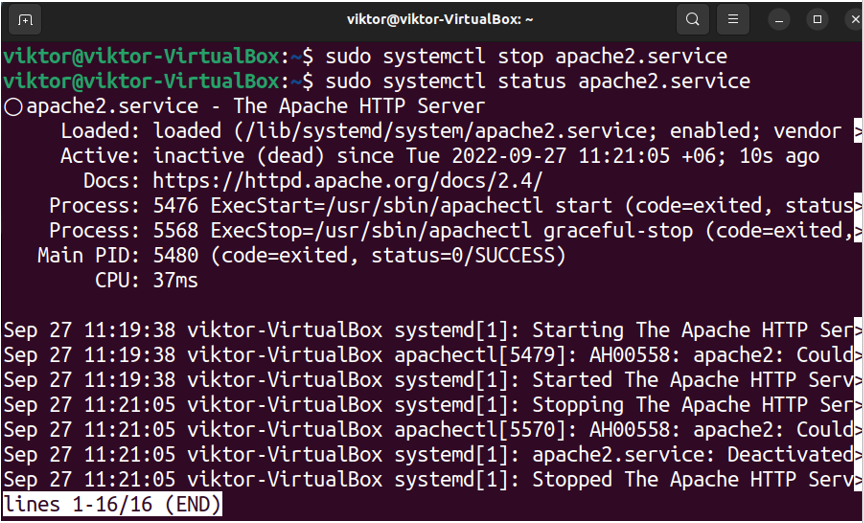Click the truncation arrow on the Loaded line
Image resolution: width=864 pixels, height=523 pixels.
click(x=858, y=131)
